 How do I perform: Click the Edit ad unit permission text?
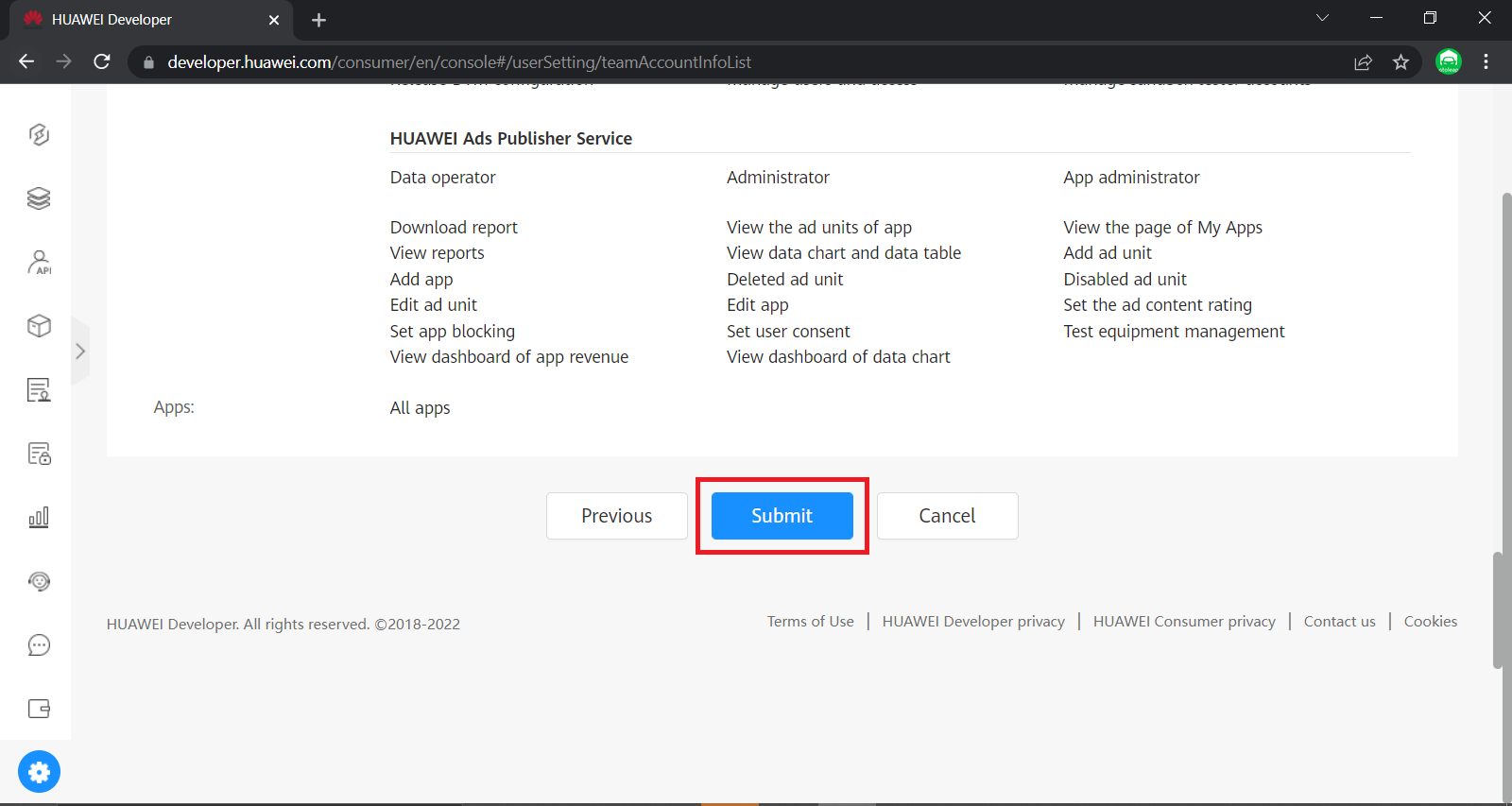pyautogui.click(x=434, y=304)
